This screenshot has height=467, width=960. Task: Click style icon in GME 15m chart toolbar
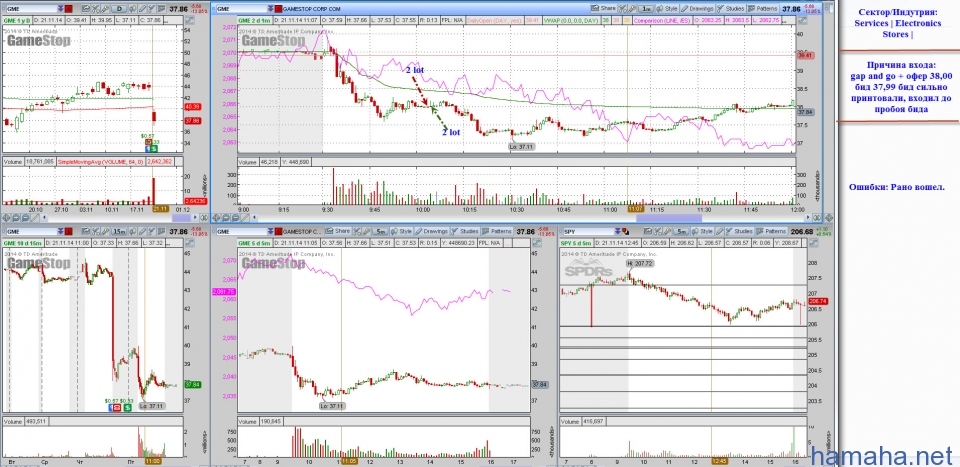tap(133, 231)
